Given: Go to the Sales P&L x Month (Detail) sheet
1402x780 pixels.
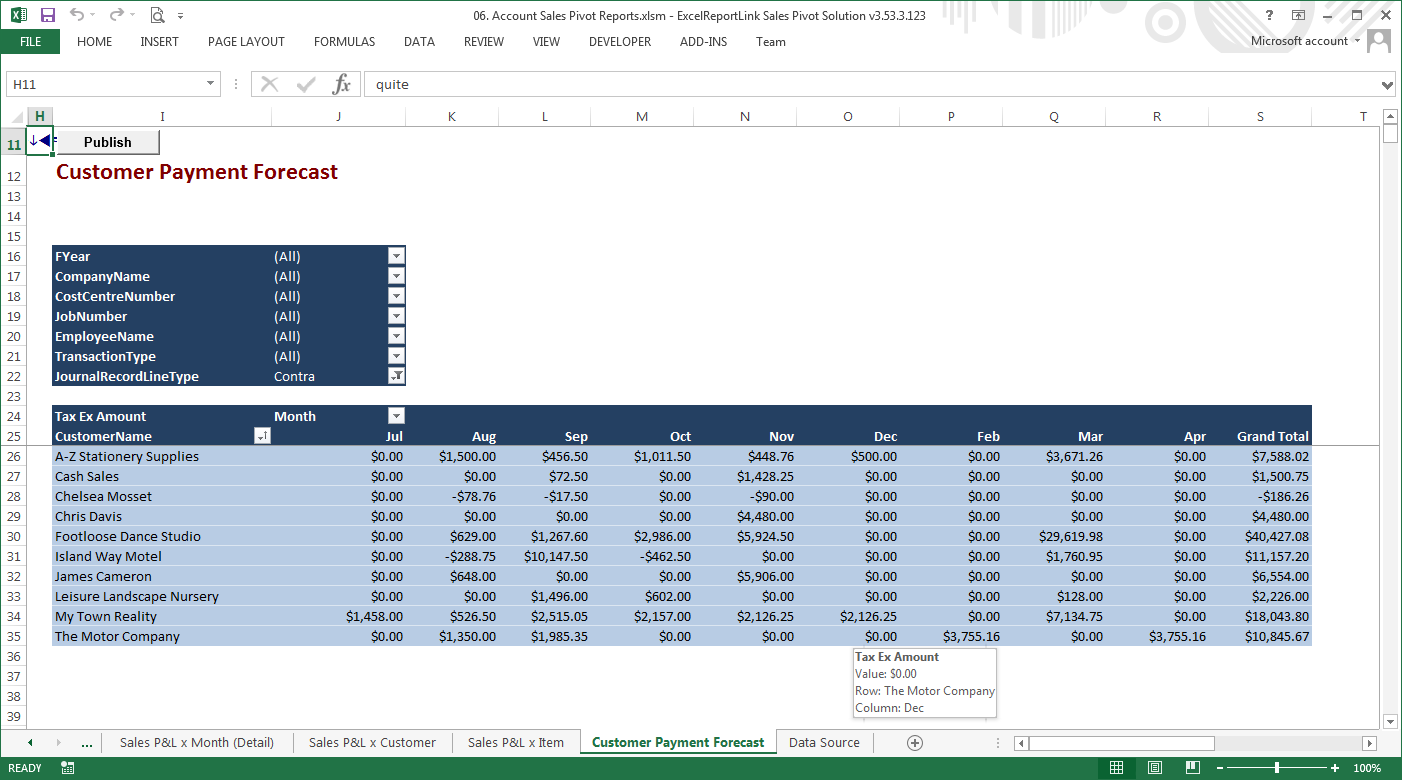Looking at the screenshot, I should click(x=197, y=742).
